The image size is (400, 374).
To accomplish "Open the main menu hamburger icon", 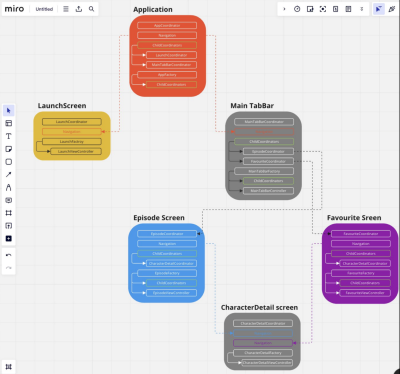I will (66, 9).
